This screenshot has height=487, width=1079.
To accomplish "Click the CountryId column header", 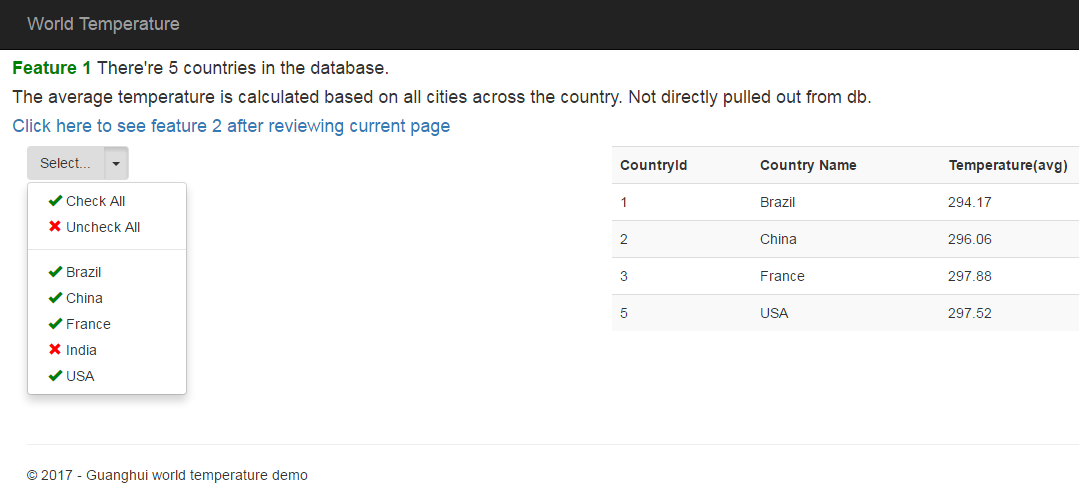I will pos(653,165).
